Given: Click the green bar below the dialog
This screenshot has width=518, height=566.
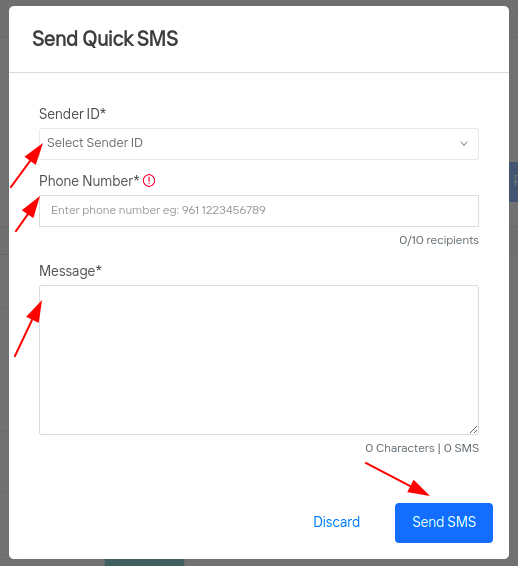Looking at the screenshot, I should [144, 562].
